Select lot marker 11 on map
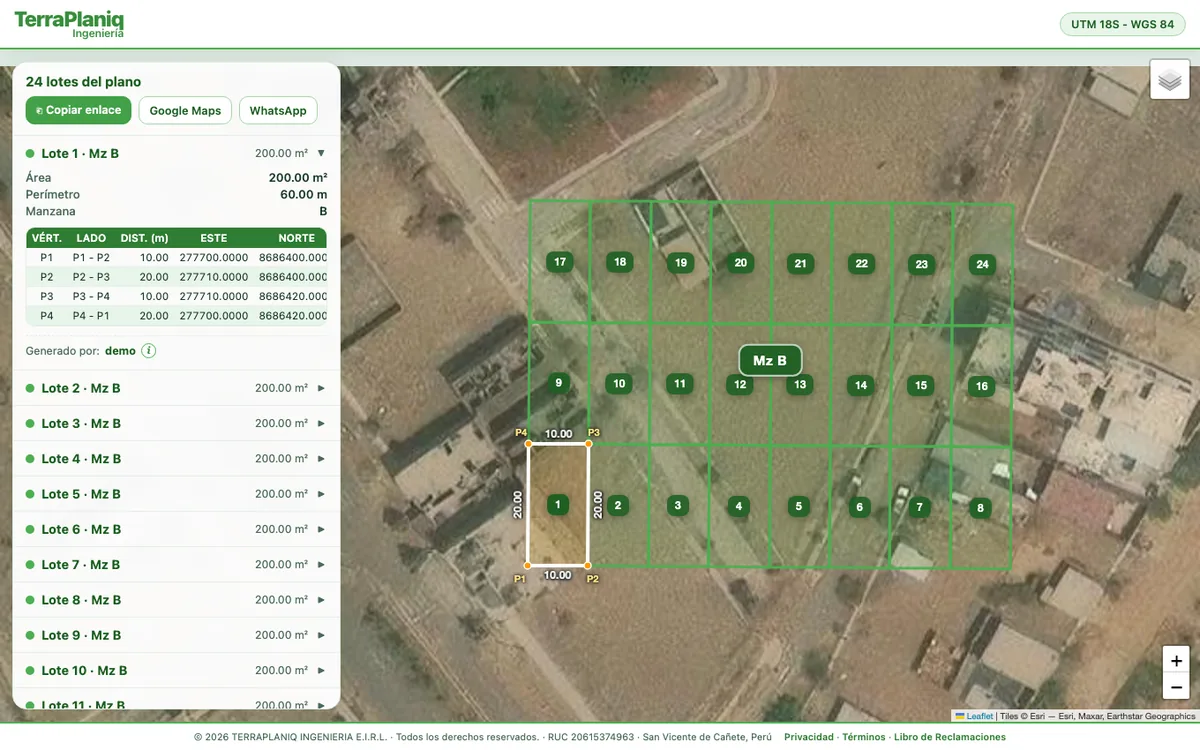 (x=680, y=383)
